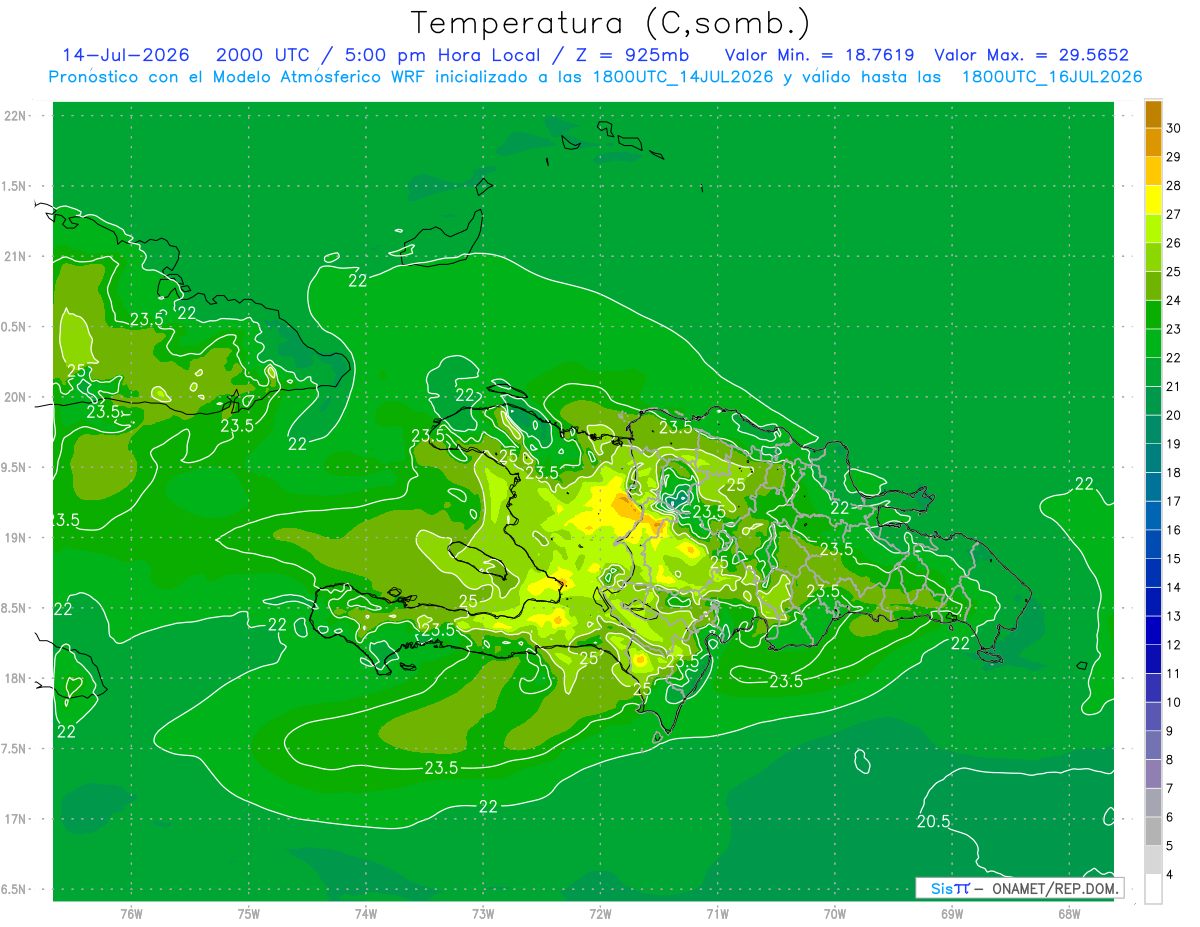Click the color scale label '10'

pos(1173,702)
